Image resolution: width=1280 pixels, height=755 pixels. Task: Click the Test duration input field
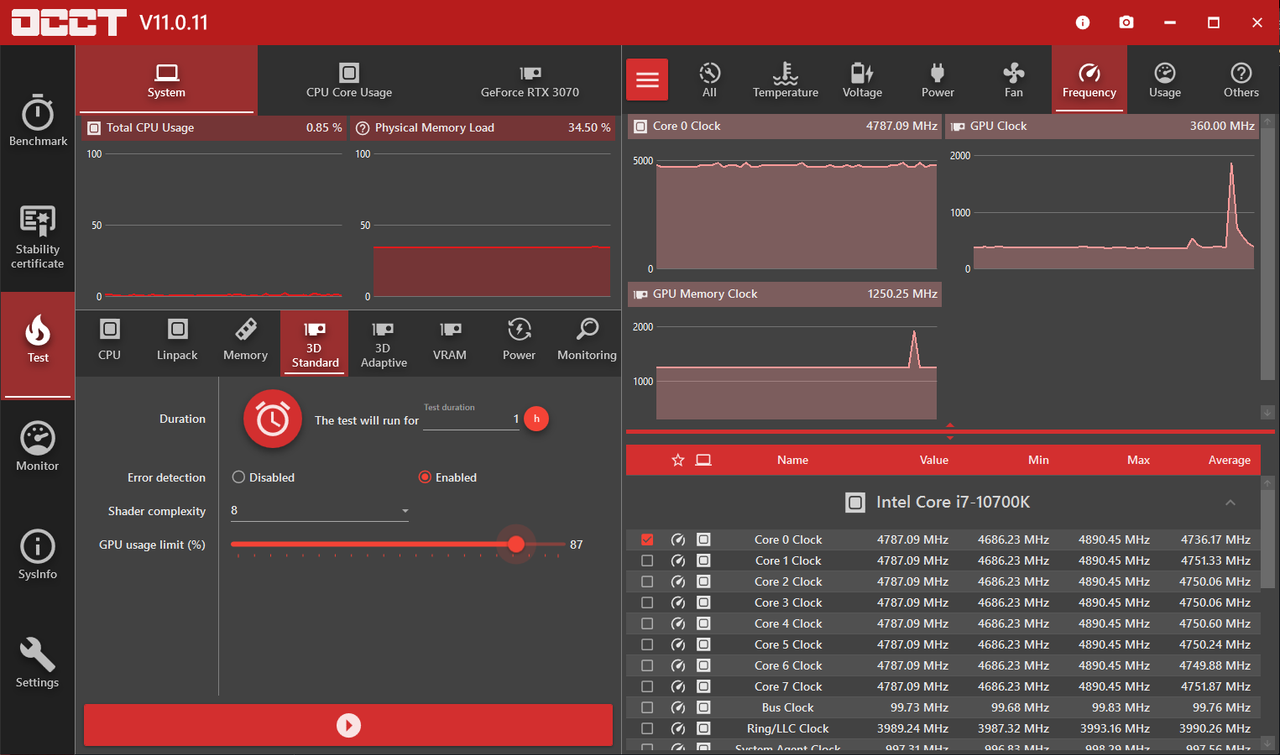tap(471, 419)
